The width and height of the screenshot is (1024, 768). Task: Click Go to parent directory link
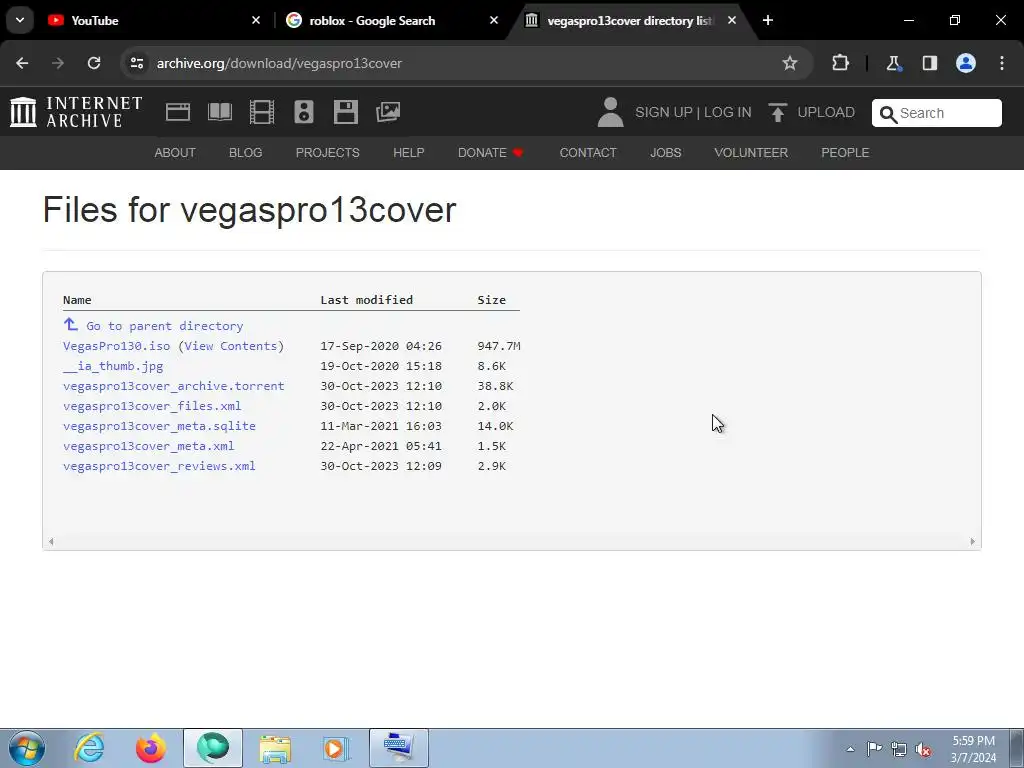(x=165, y=326)
